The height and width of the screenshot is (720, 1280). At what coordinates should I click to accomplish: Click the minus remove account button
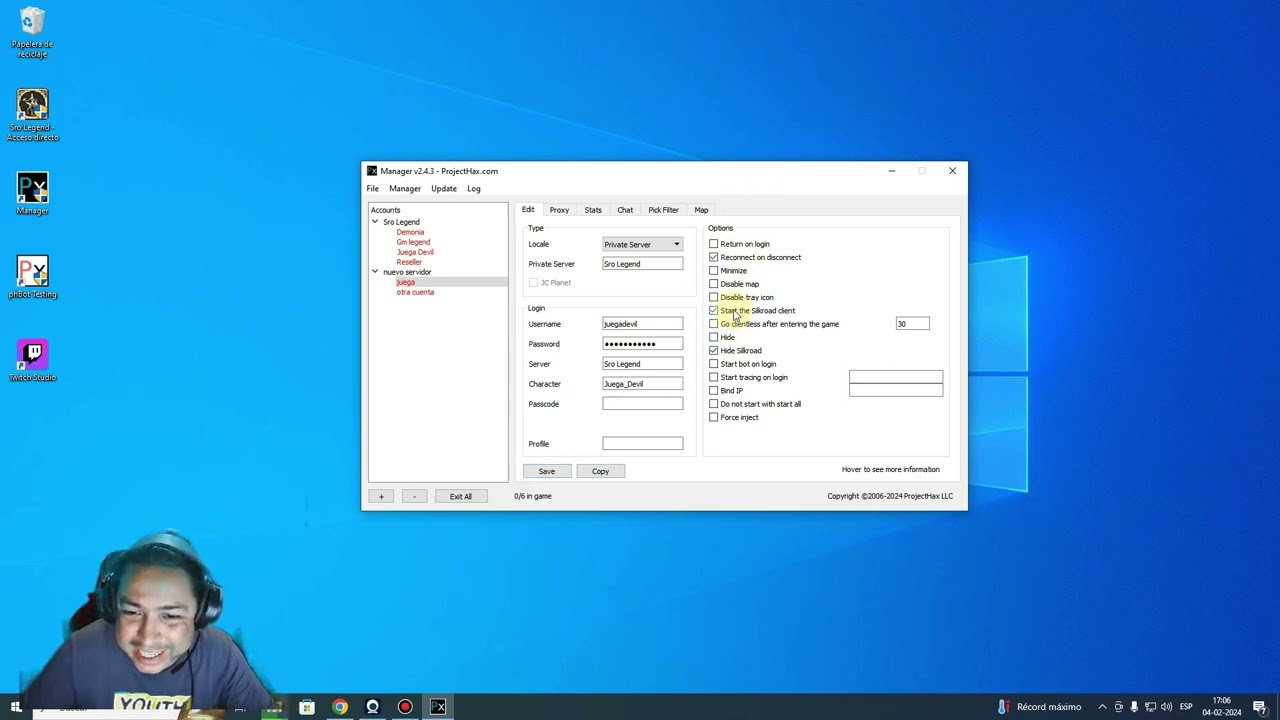(x=414, y=496)
